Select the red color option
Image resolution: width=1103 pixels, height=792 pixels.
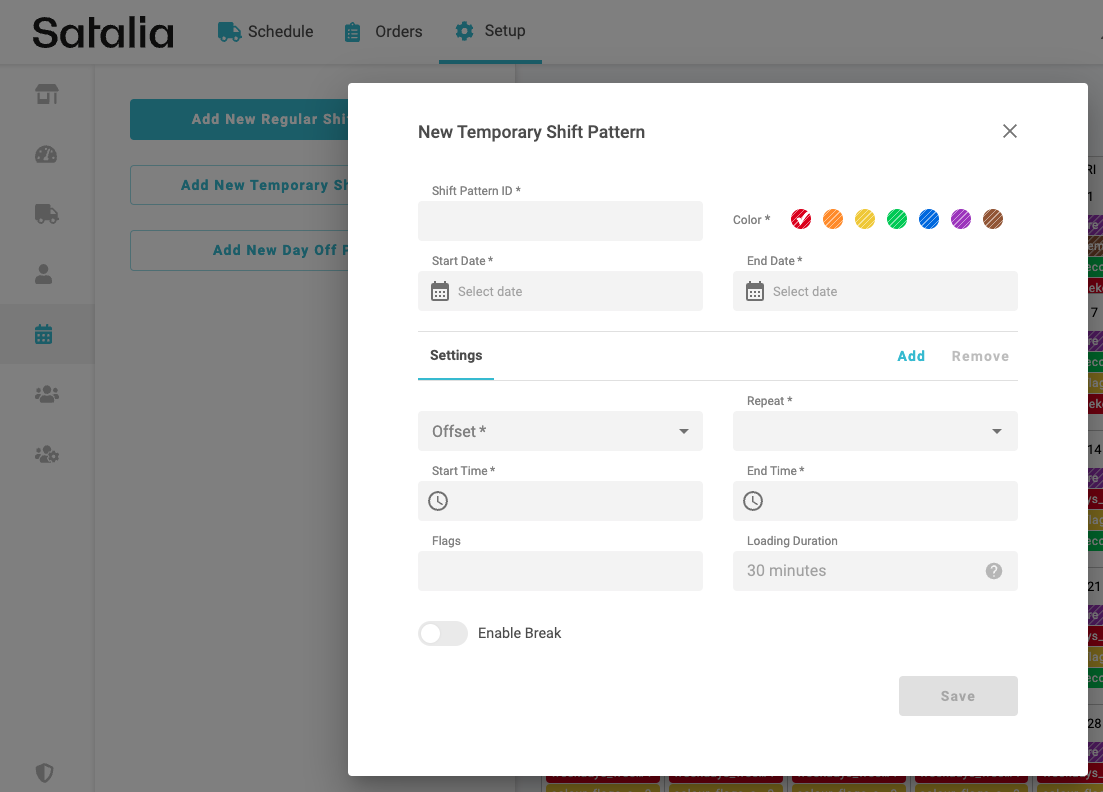801,219
